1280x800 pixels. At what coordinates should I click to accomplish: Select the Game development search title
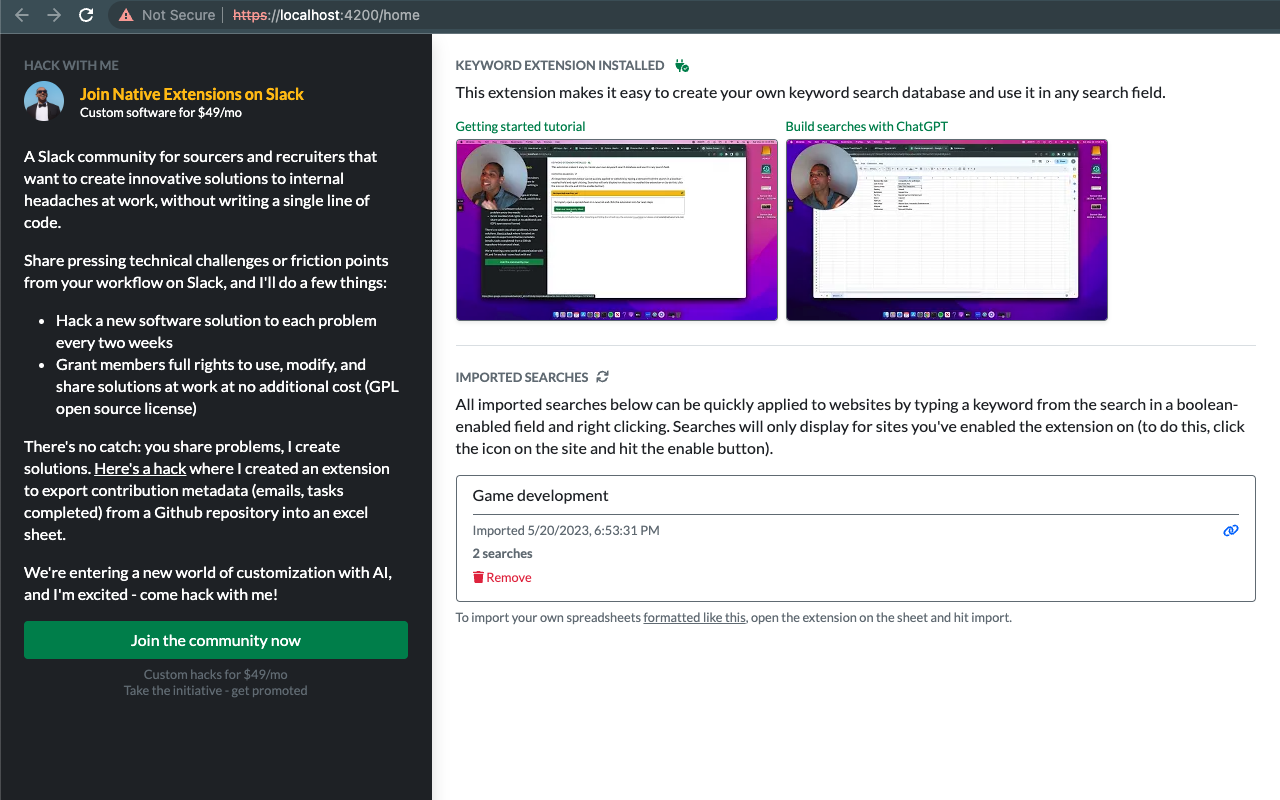(x=540, y=495)
